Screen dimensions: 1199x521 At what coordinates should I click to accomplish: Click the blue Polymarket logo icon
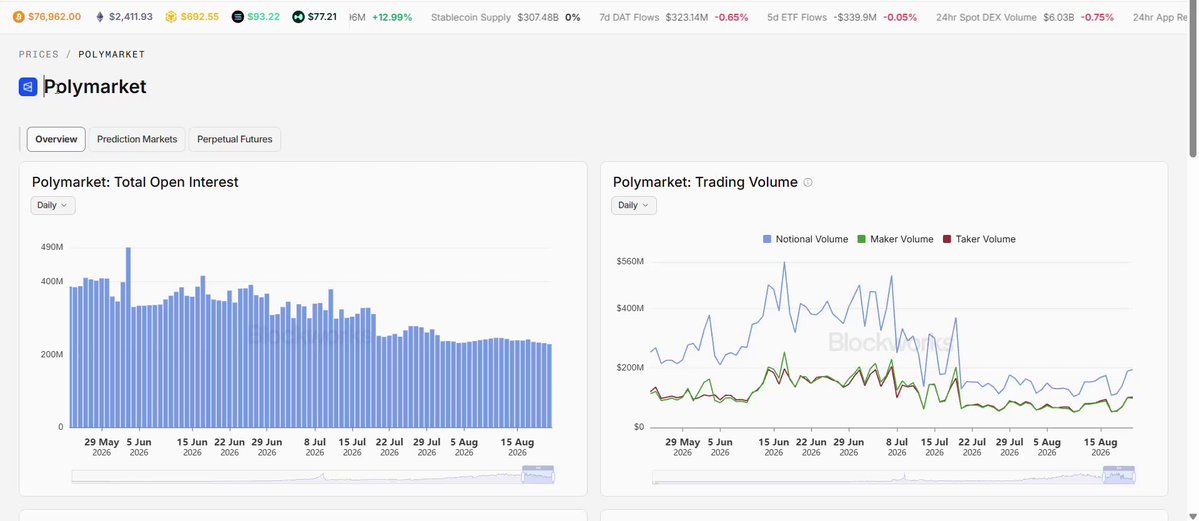click(28, 87)
